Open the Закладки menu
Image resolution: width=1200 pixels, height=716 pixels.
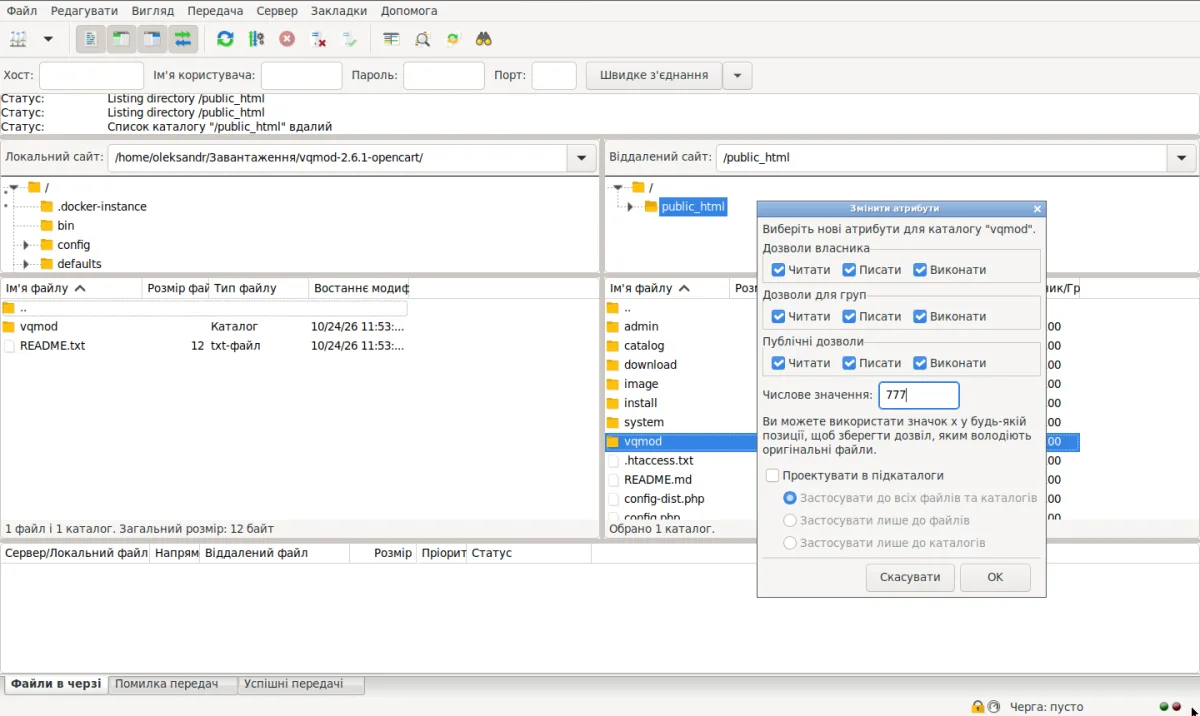tap(337, 10)
